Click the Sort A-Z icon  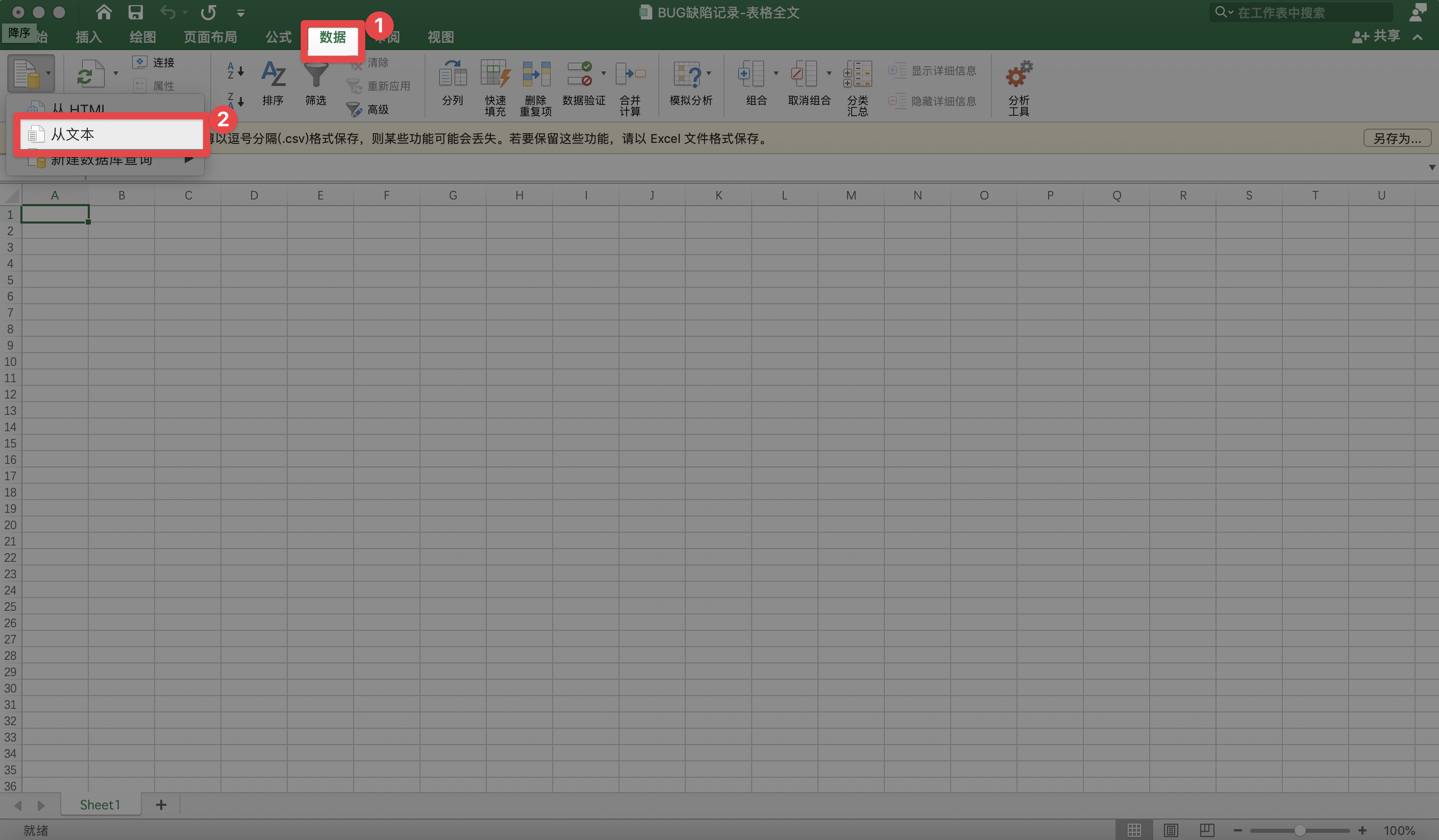tap(235, 71)
